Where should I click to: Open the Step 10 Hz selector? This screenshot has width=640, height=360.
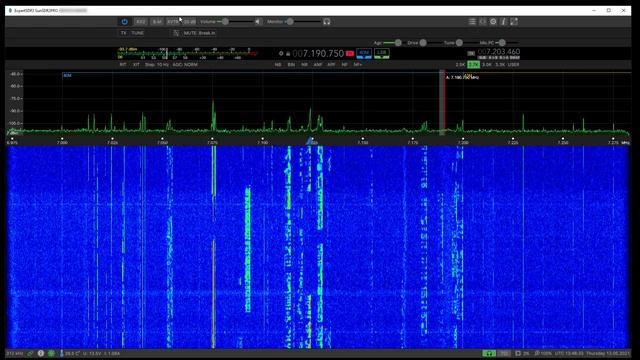pos(157,65)
